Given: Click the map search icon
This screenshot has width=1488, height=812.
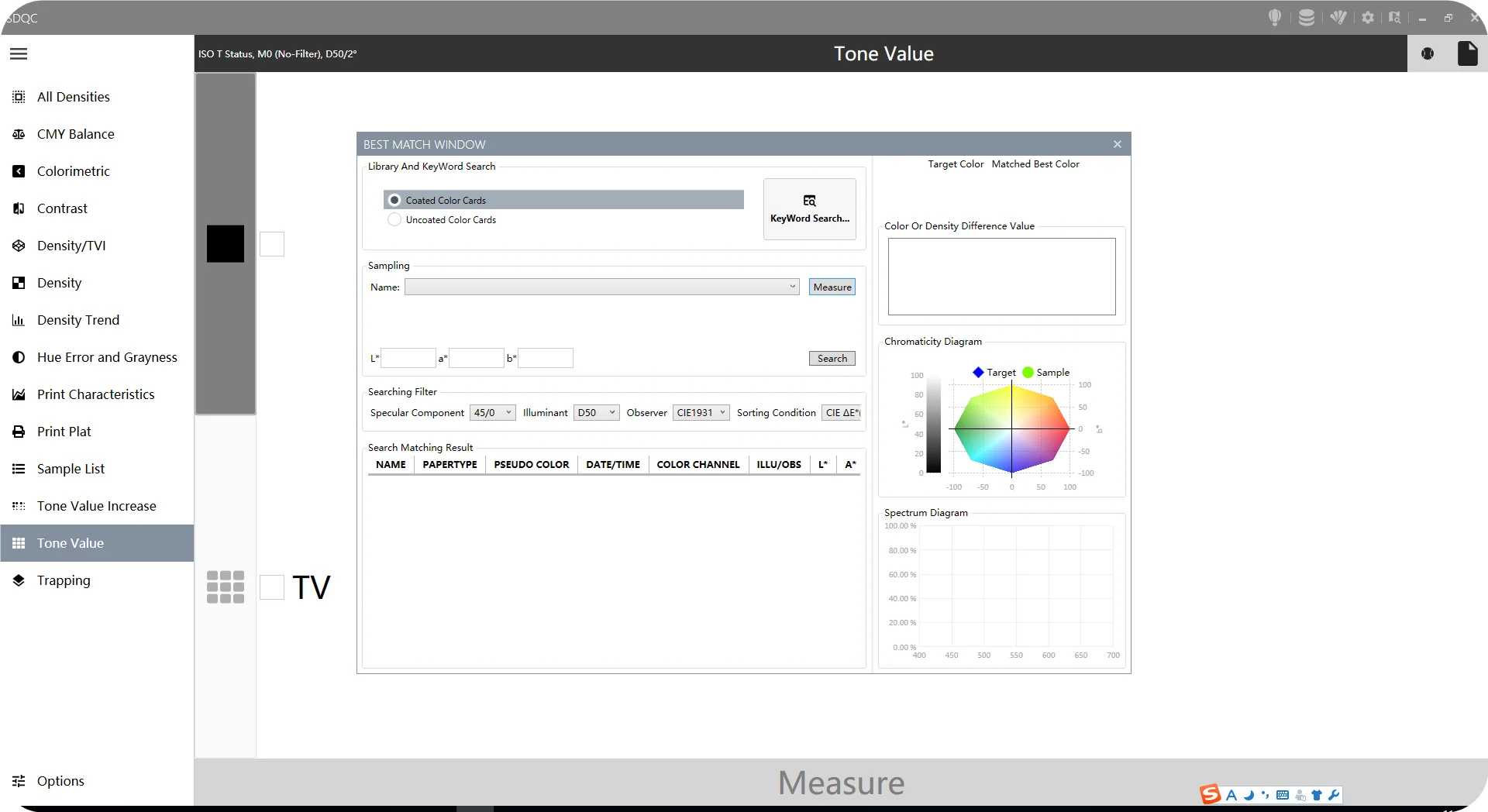Looking at the screenshot, I should [x=1394, y=17].
